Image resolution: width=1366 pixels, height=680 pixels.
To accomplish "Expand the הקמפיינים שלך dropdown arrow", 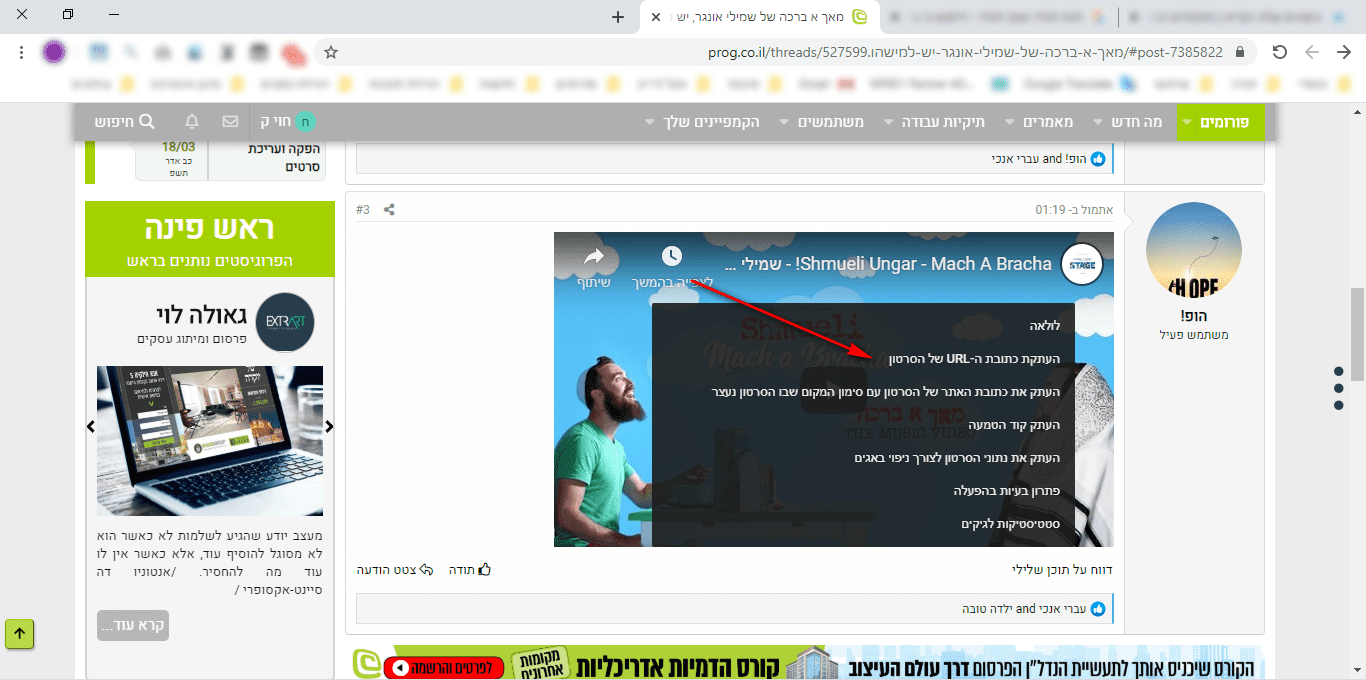I will point(651,122).
